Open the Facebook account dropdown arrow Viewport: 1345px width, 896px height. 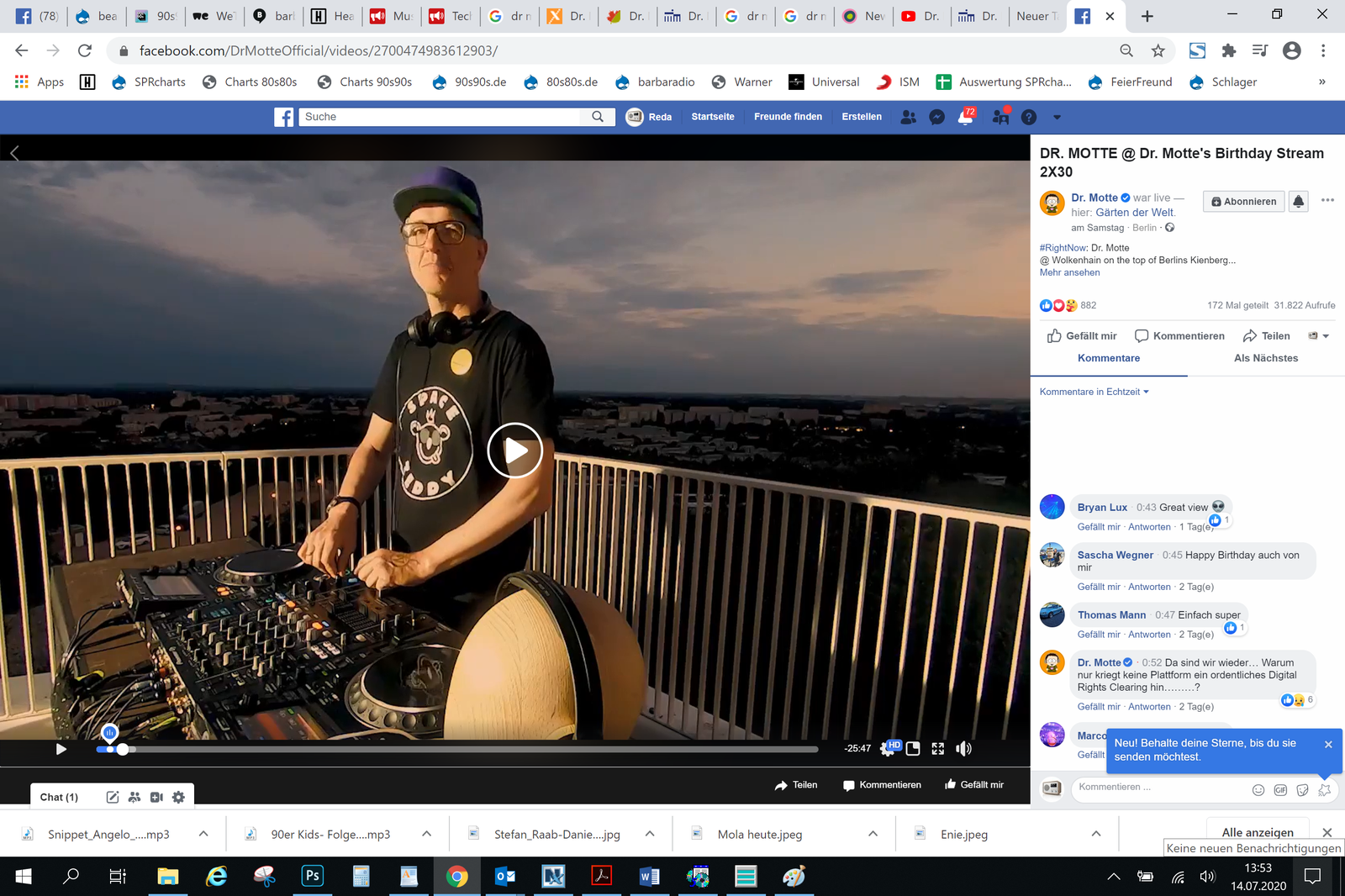point(1057,118)
